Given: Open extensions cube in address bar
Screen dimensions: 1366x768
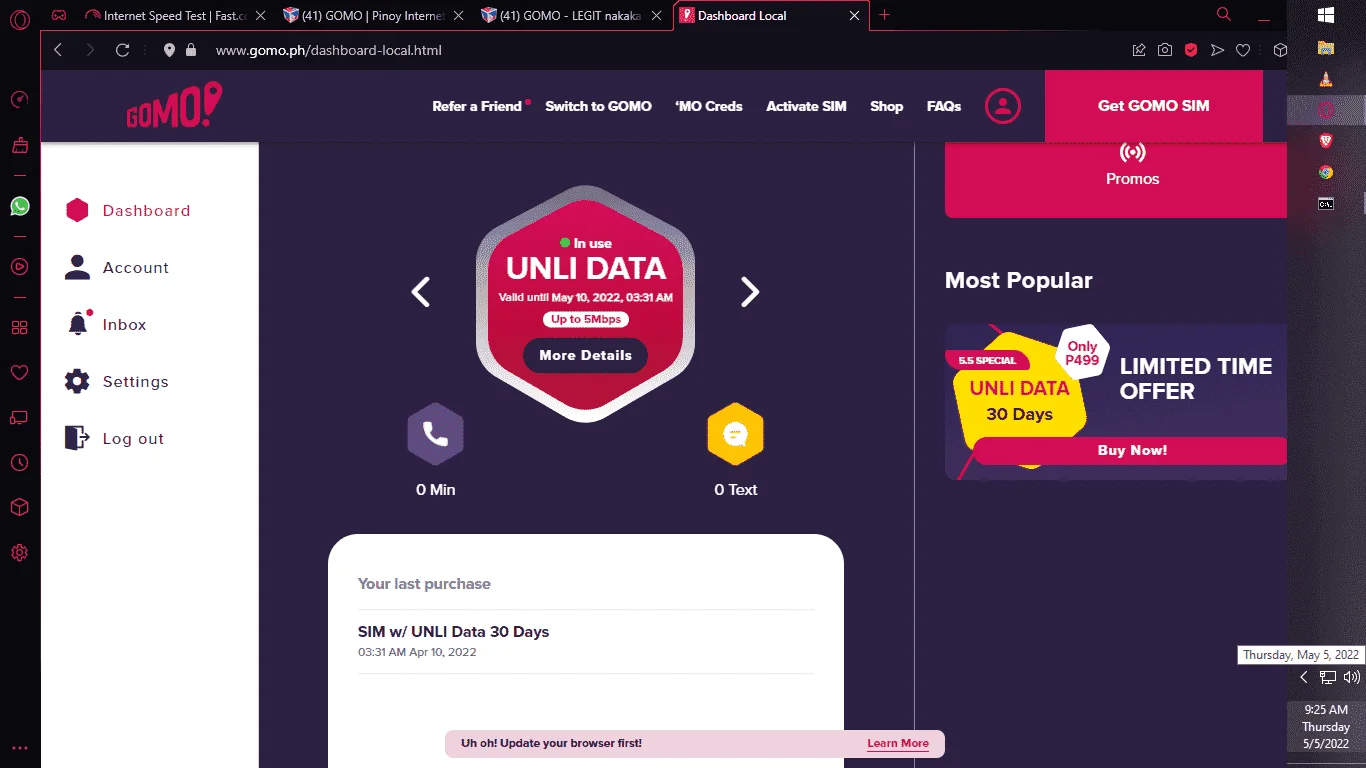Looking at the screenshot, I should (1279, 50).
